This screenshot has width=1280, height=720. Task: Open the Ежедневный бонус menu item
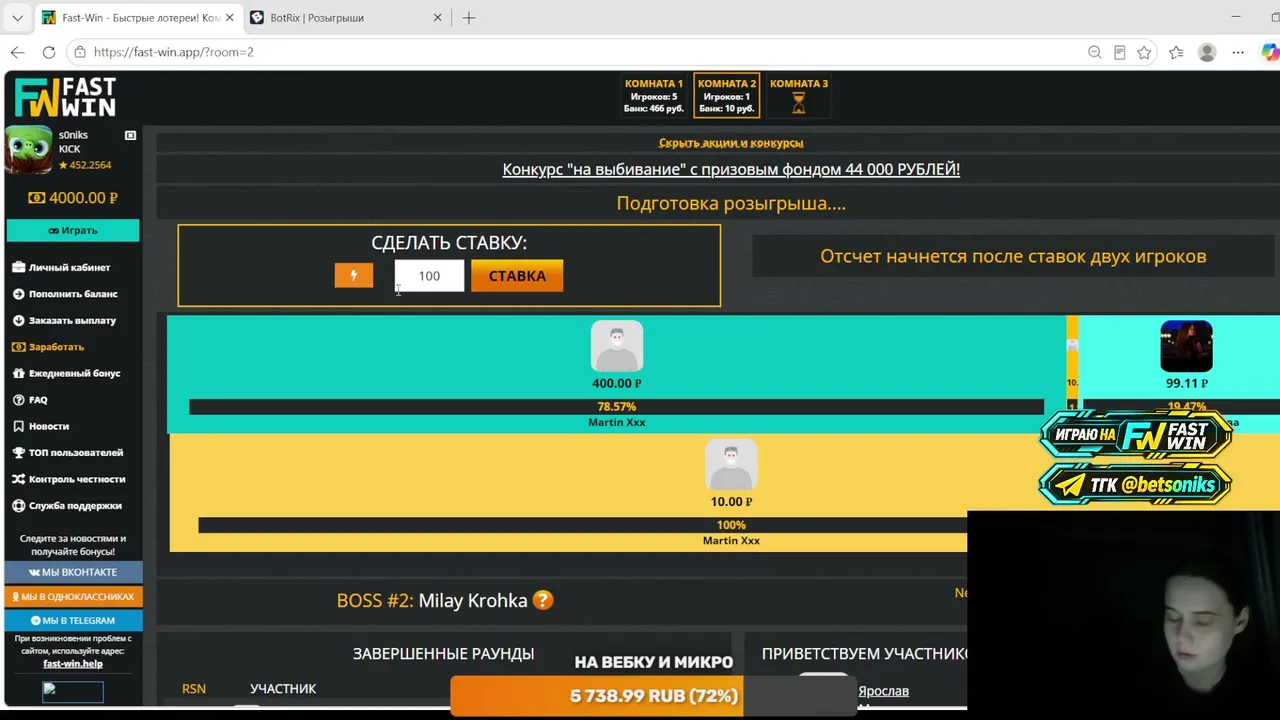[x=75, y=373]
